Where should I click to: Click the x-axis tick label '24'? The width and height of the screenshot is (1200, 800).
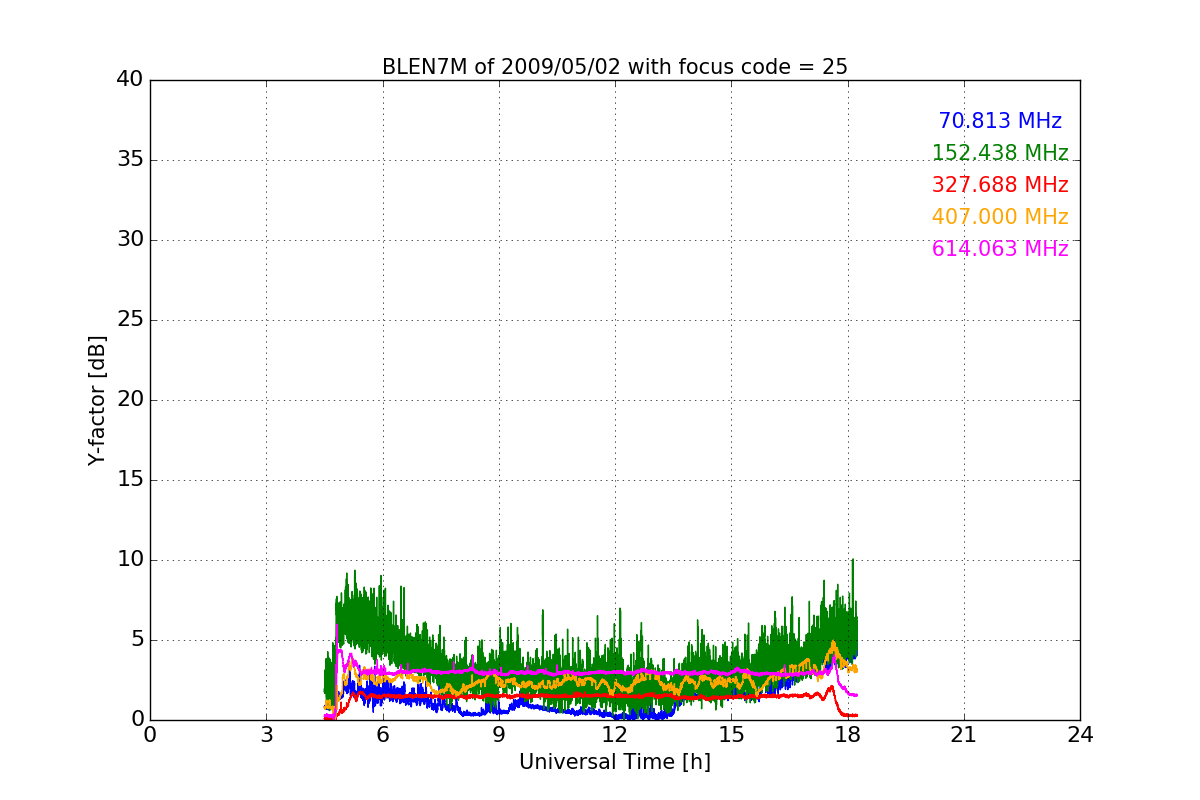(x=1080, y=734)
